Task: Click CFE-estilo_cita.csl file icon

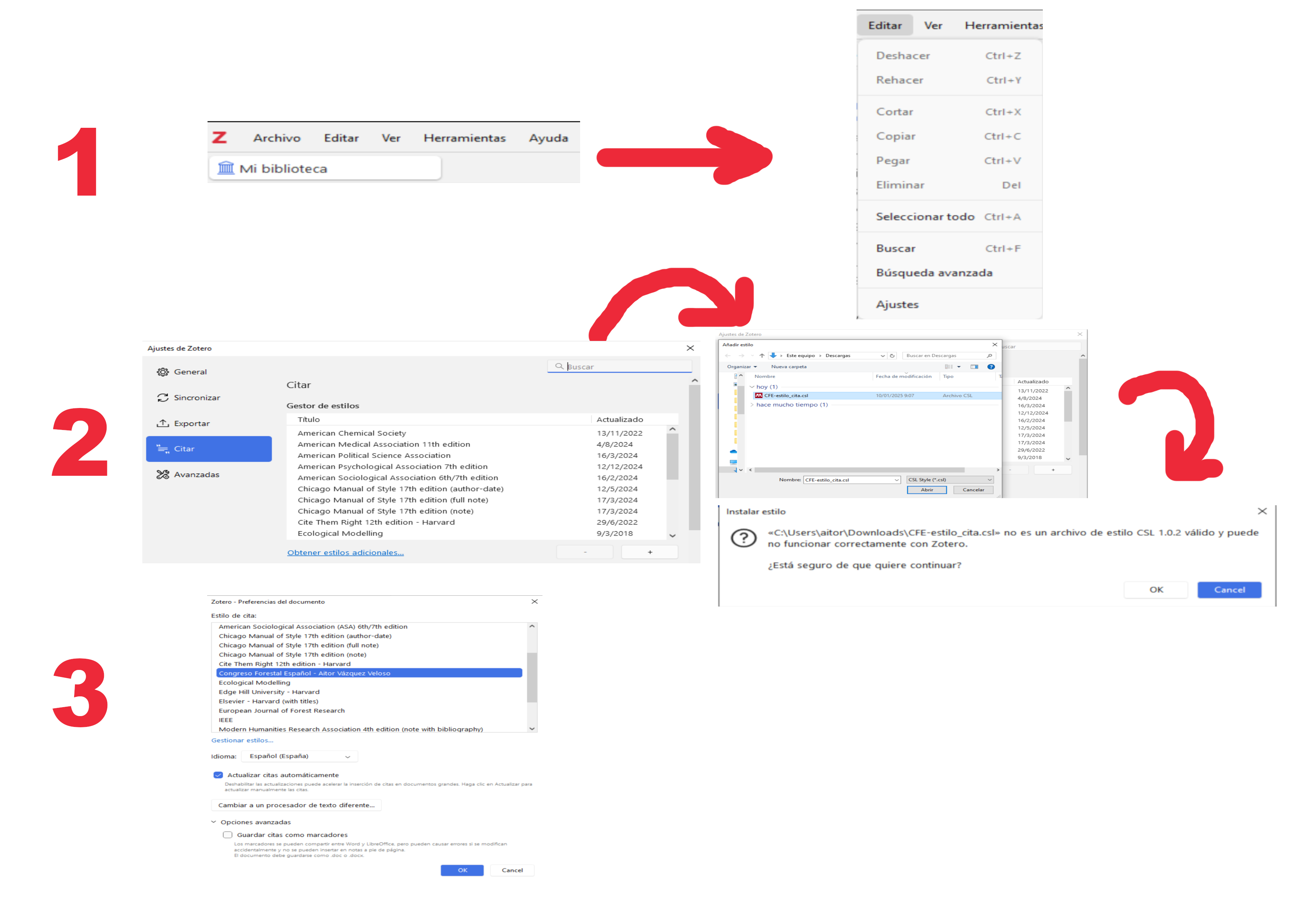Action: pos(759,396)
